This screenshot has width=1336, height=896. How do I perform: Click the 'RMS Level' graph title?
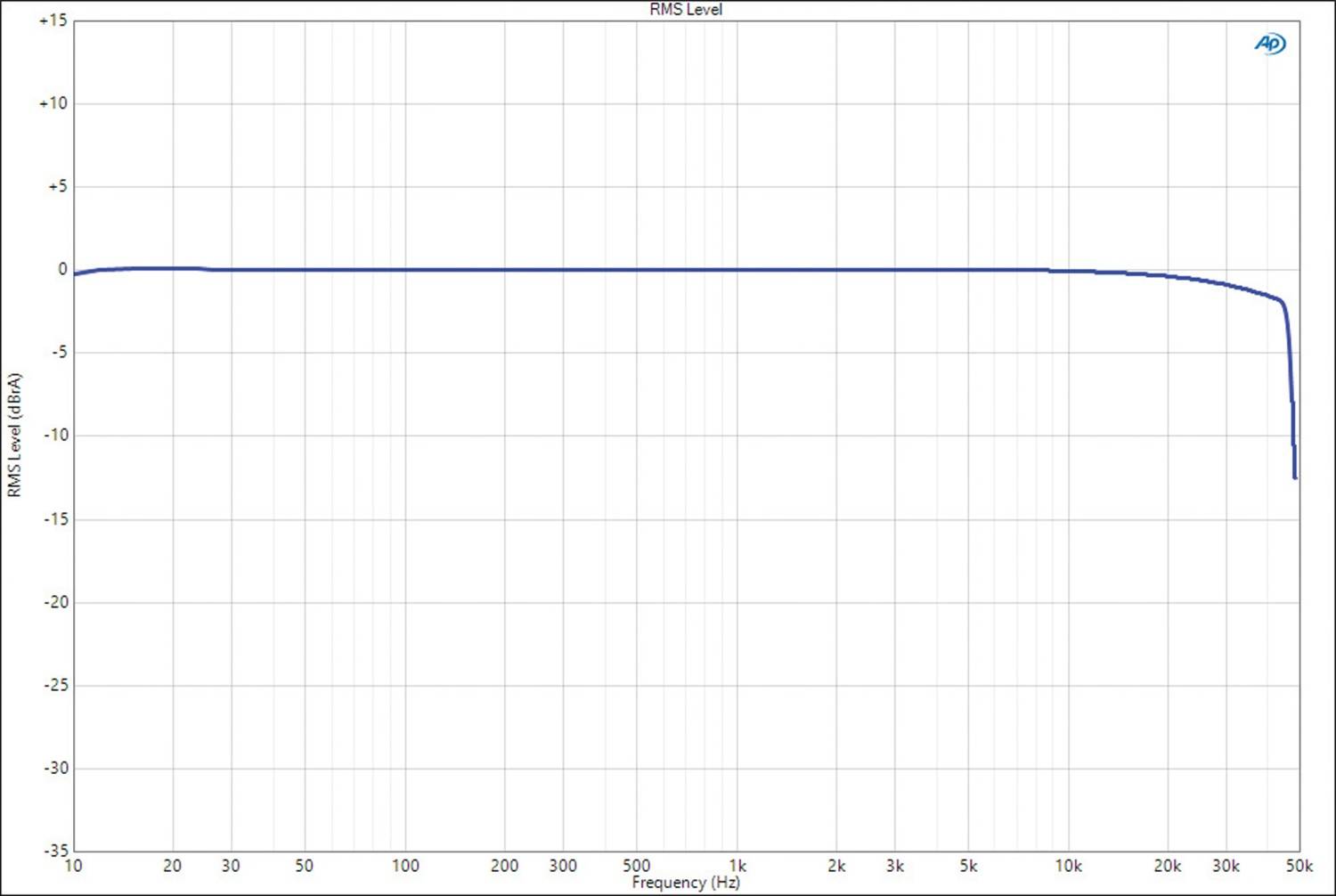pos(686,9)
